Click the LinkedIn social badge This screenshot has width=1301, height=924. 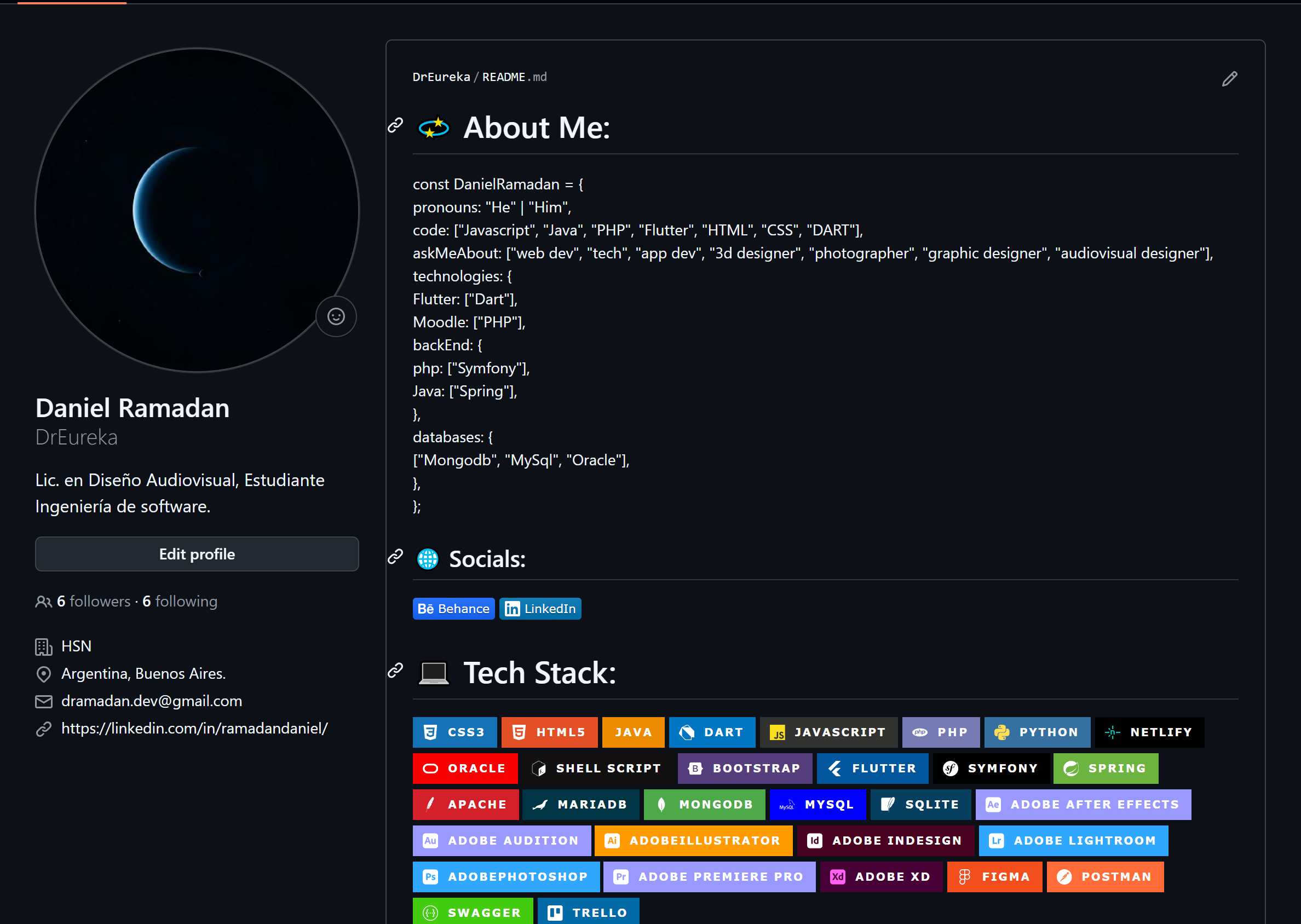pyautogui.click(x=540, y=609)
